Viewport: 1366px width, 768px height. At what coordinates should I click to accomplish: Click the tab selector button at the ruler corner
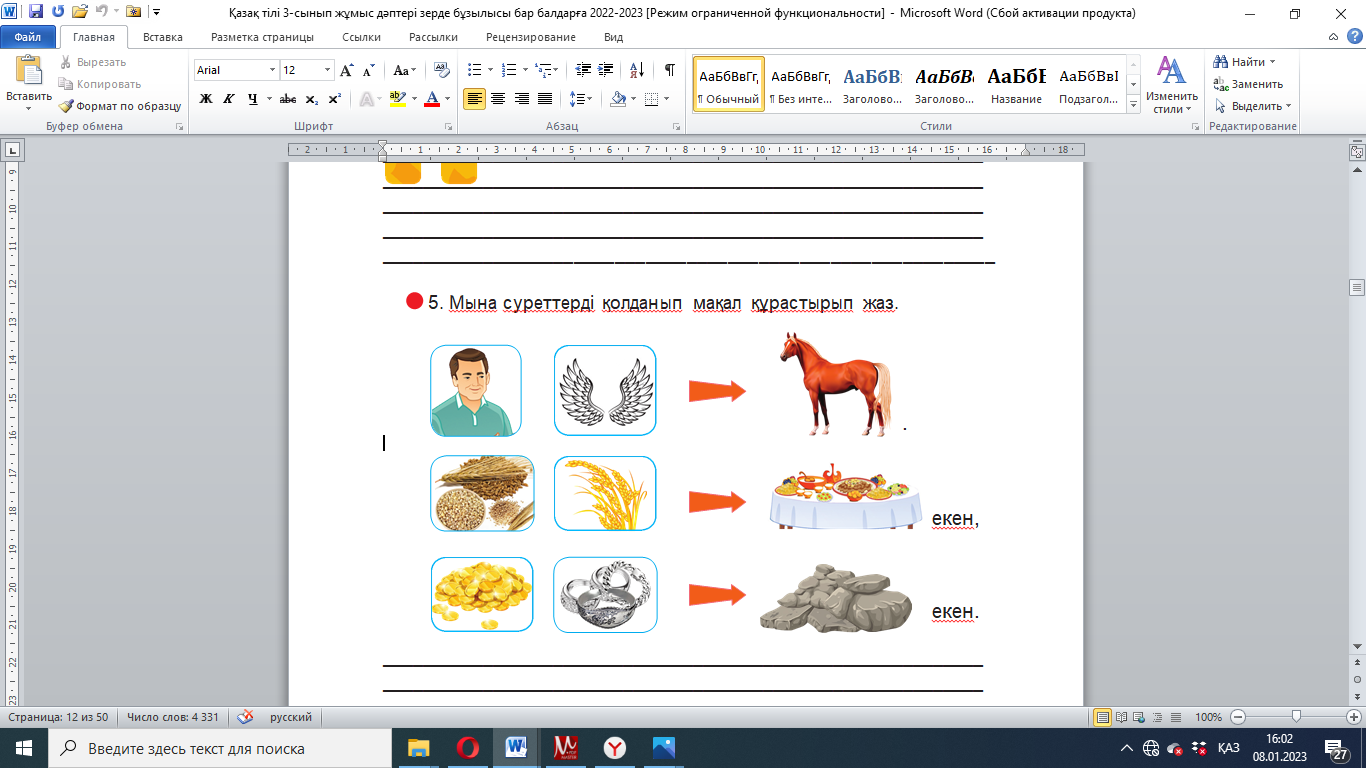[12, 150]
